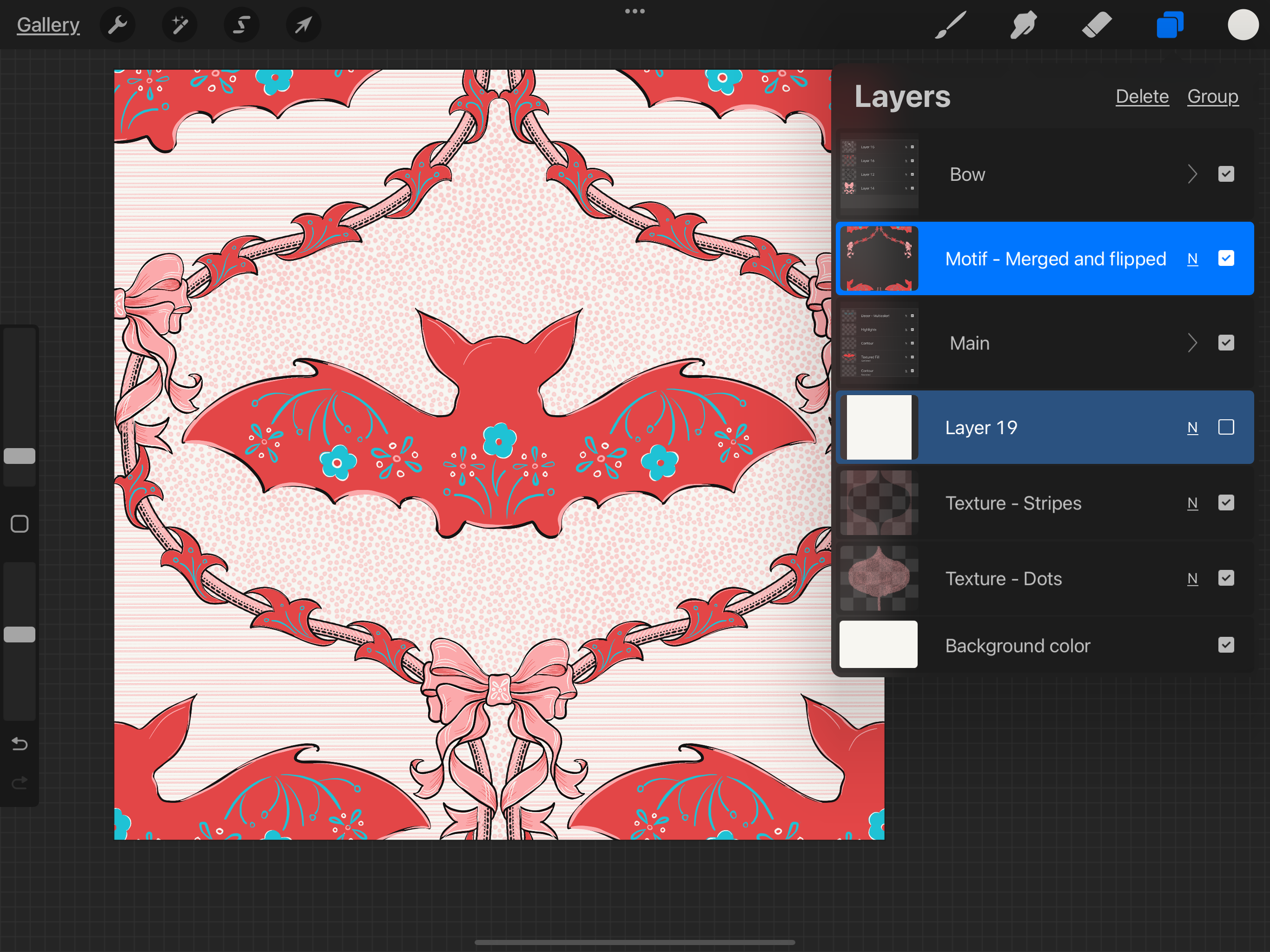Tap the brush opacity slider handle
Screen dimensions: 1270x952
tap(20, 635)
